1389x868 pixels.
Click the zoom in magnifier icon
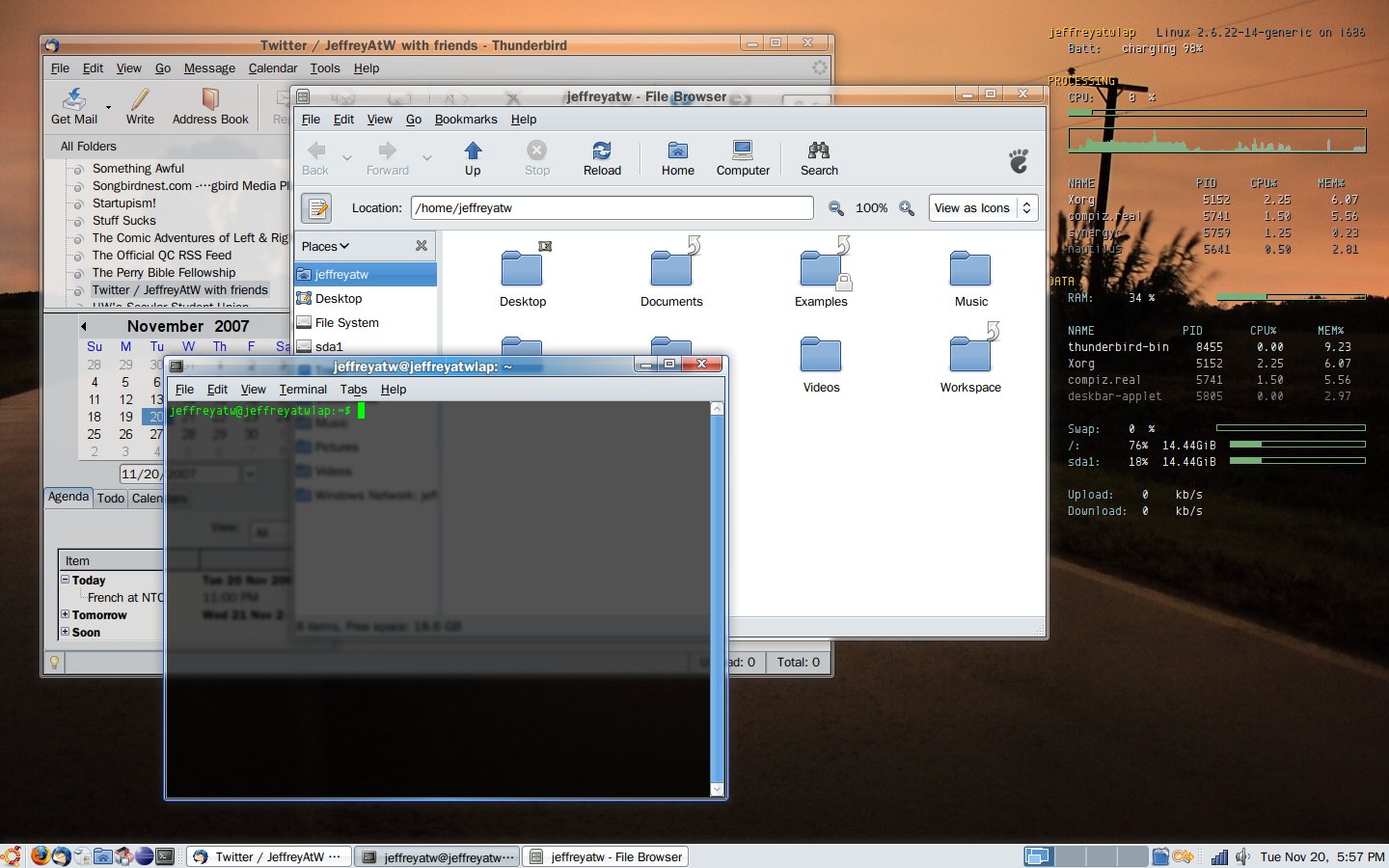tap(907, 208)
